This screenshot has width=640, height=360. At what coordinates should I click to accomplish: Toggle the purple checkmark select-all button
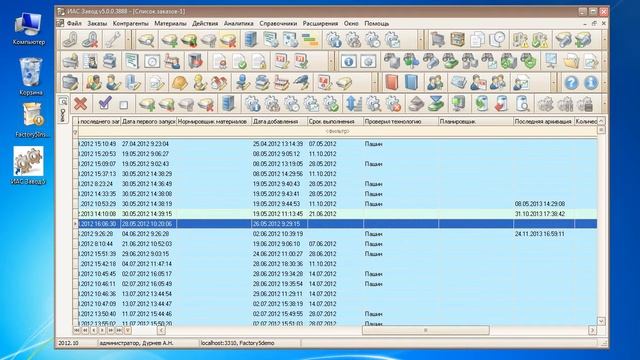(x=104, y=104)
